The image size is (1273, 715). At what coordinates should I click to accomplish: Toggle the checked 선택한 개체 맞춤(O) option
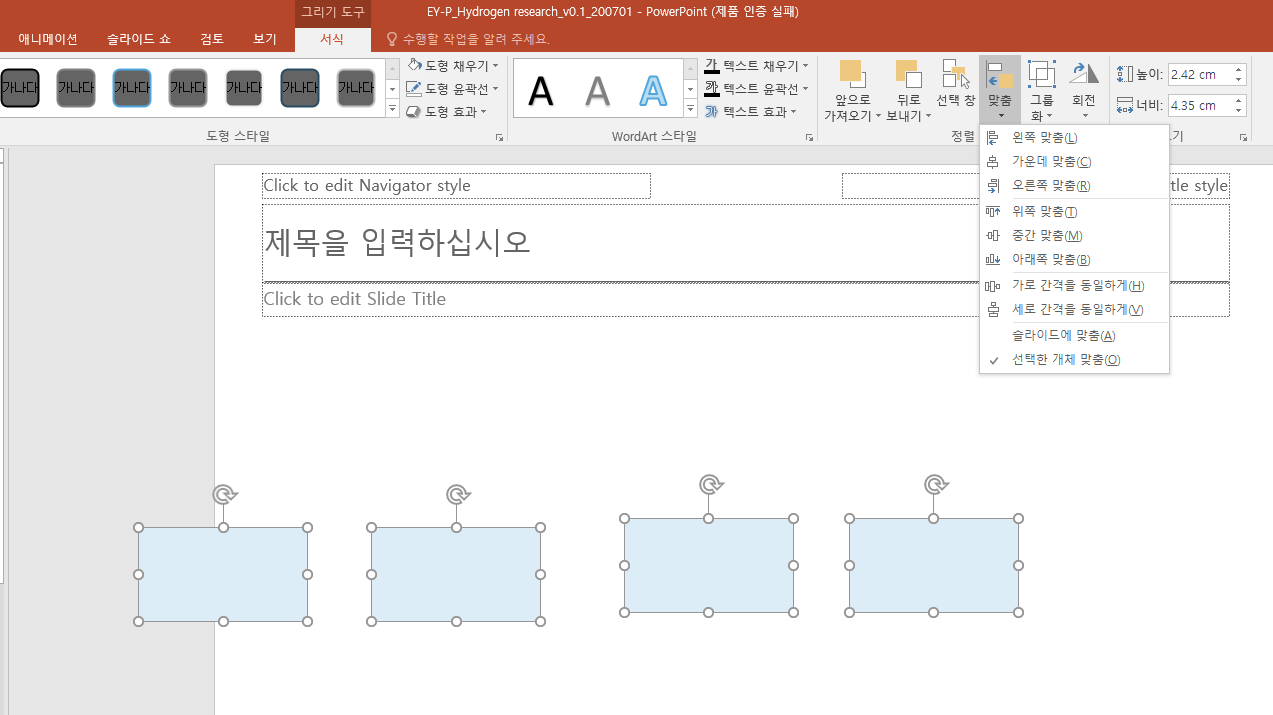pos(1074,360)
